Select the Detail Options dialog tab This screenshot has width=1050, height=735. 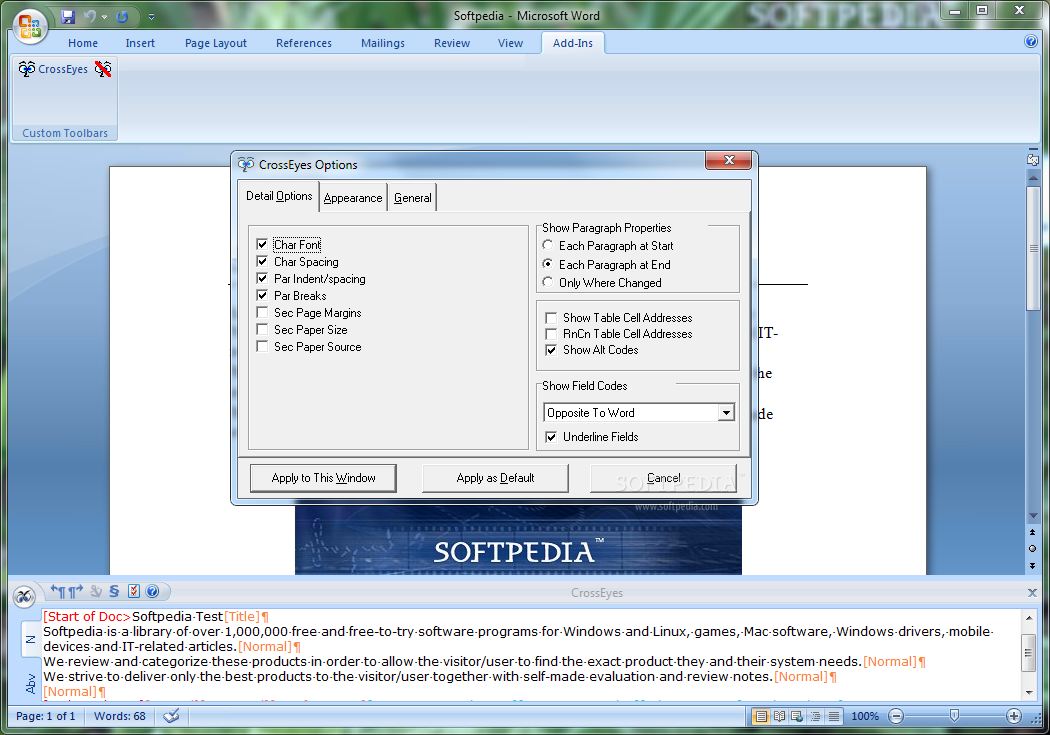click(x=279, y=196)
